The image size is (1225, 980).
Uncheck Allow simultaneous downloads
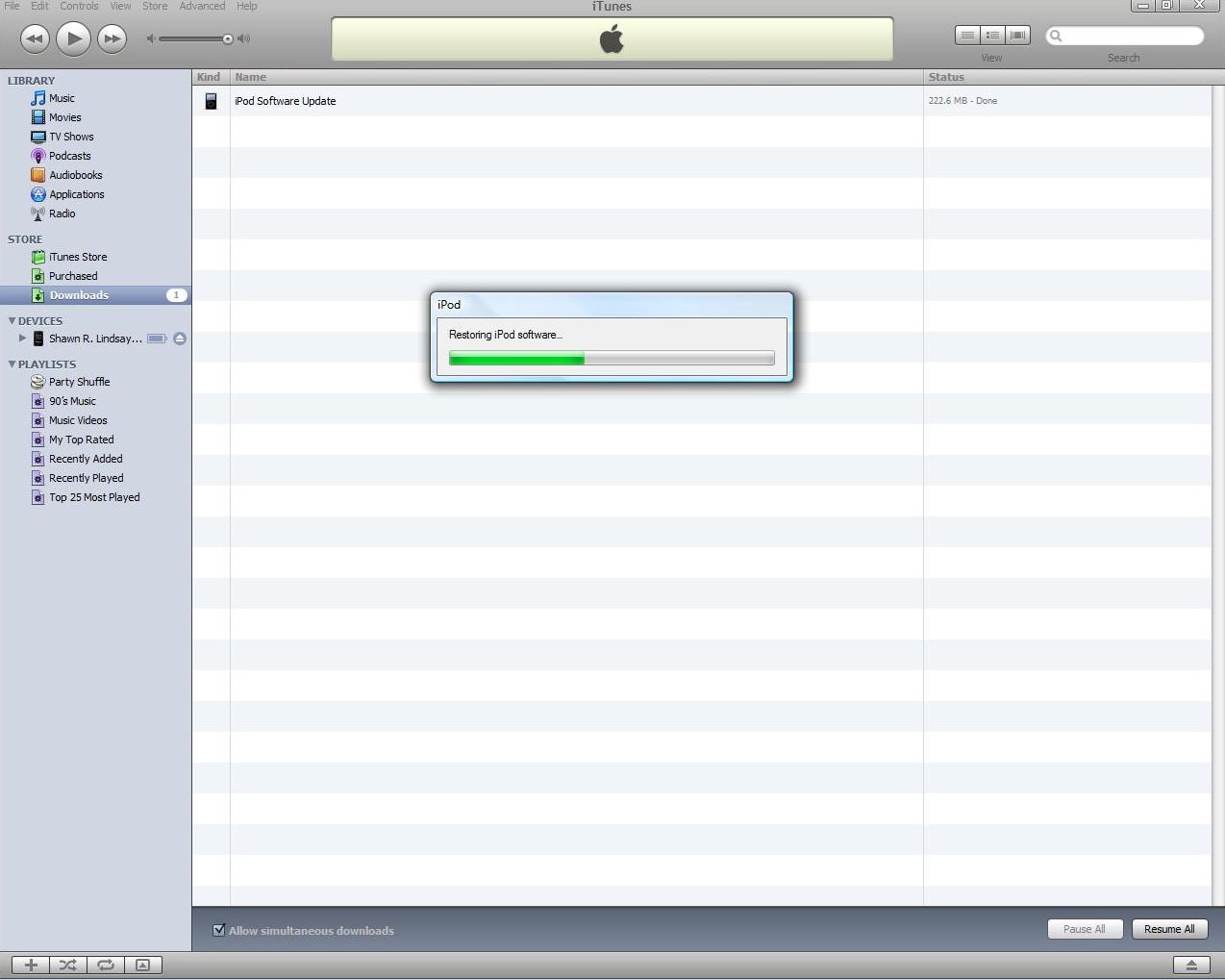[x=219, y=929]
